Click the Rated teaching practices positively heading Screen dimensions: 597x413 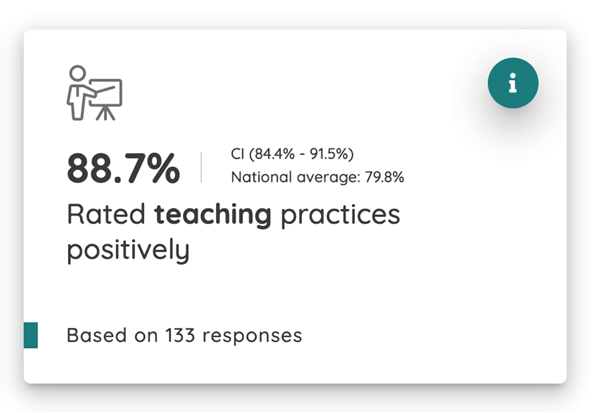pyautogui.click(x=233, y=232)
